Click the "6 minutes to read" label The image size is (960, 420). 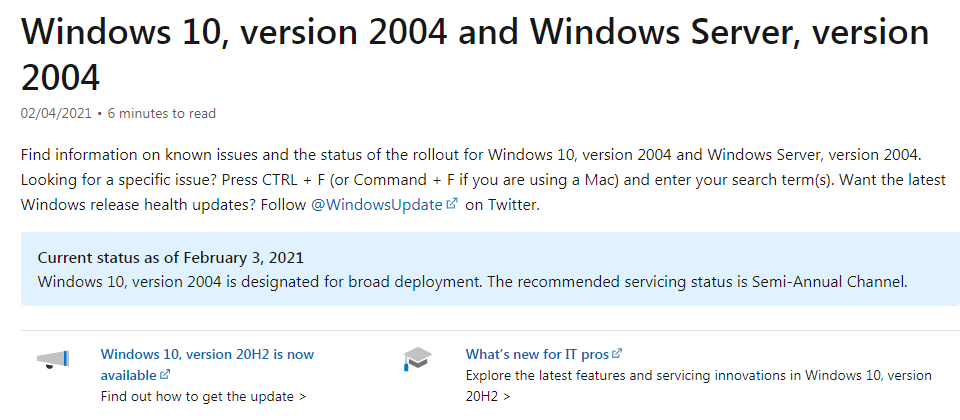tap(162, 113)
